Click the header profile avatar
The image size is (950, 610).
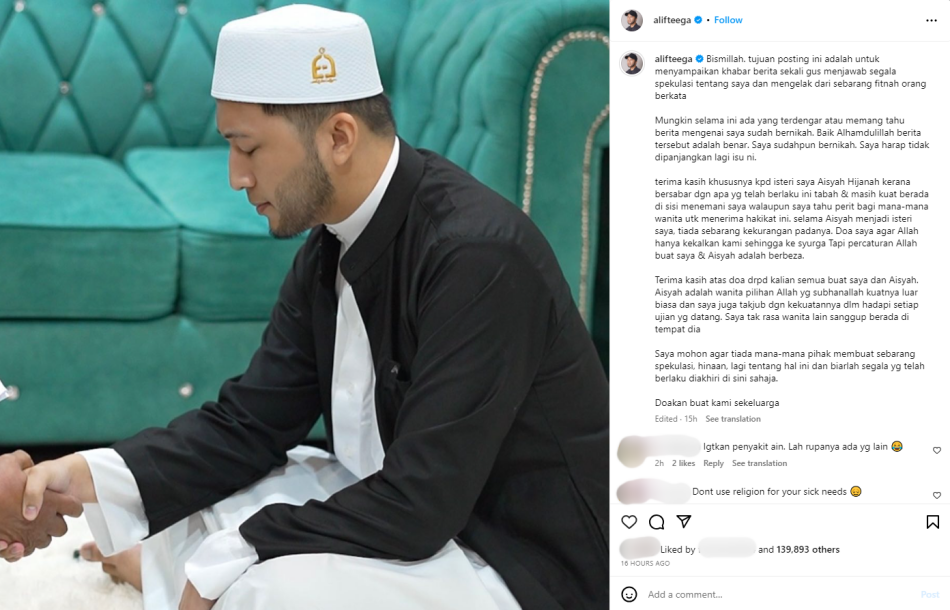(632, 21)
